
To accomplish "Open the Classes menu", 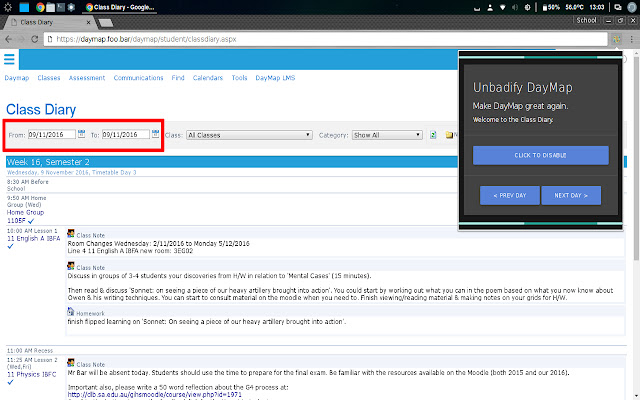I will pyautogui.click(x=49, y=77).
